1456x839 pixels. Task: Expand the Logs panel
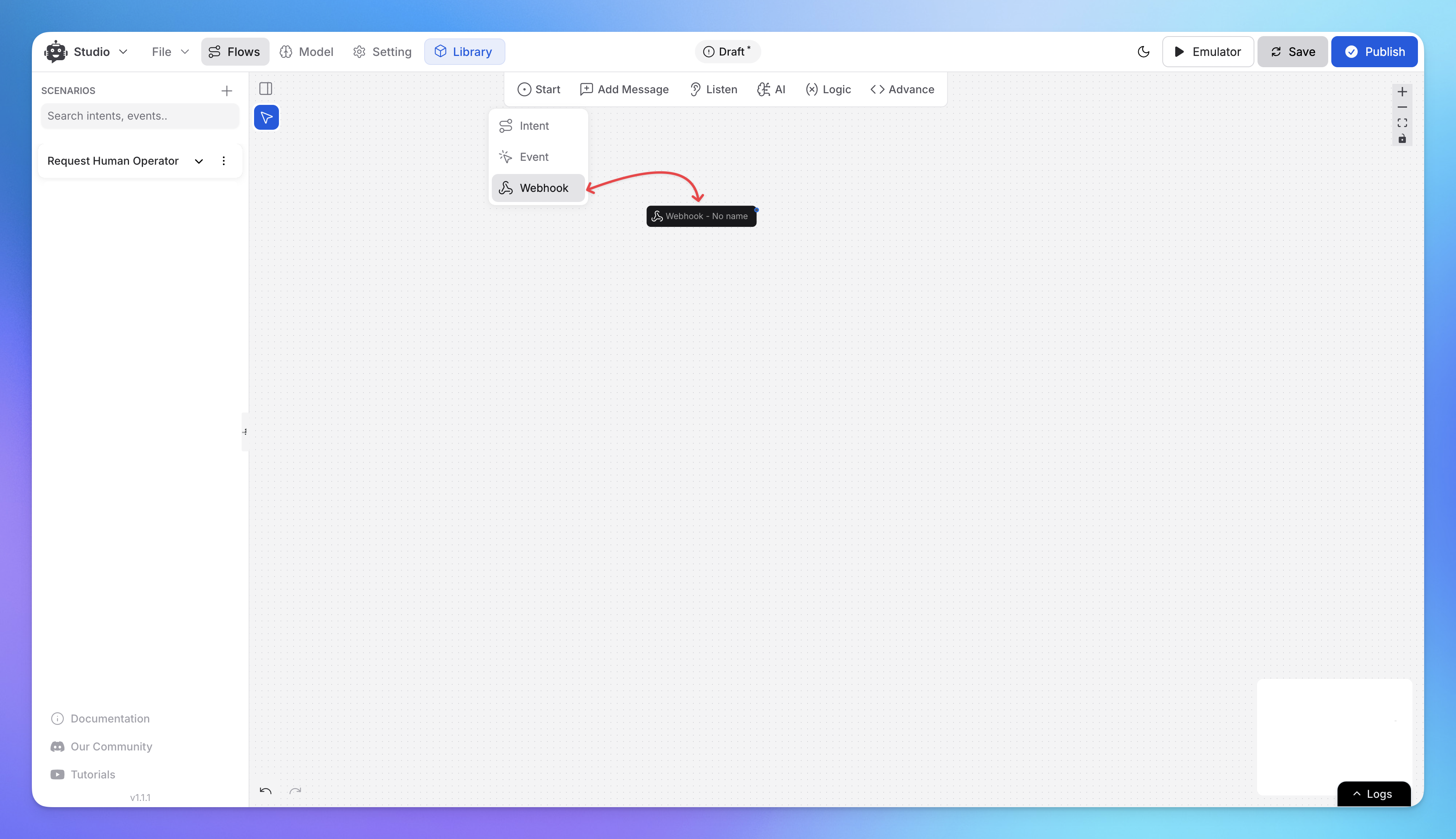(1374, 794)
